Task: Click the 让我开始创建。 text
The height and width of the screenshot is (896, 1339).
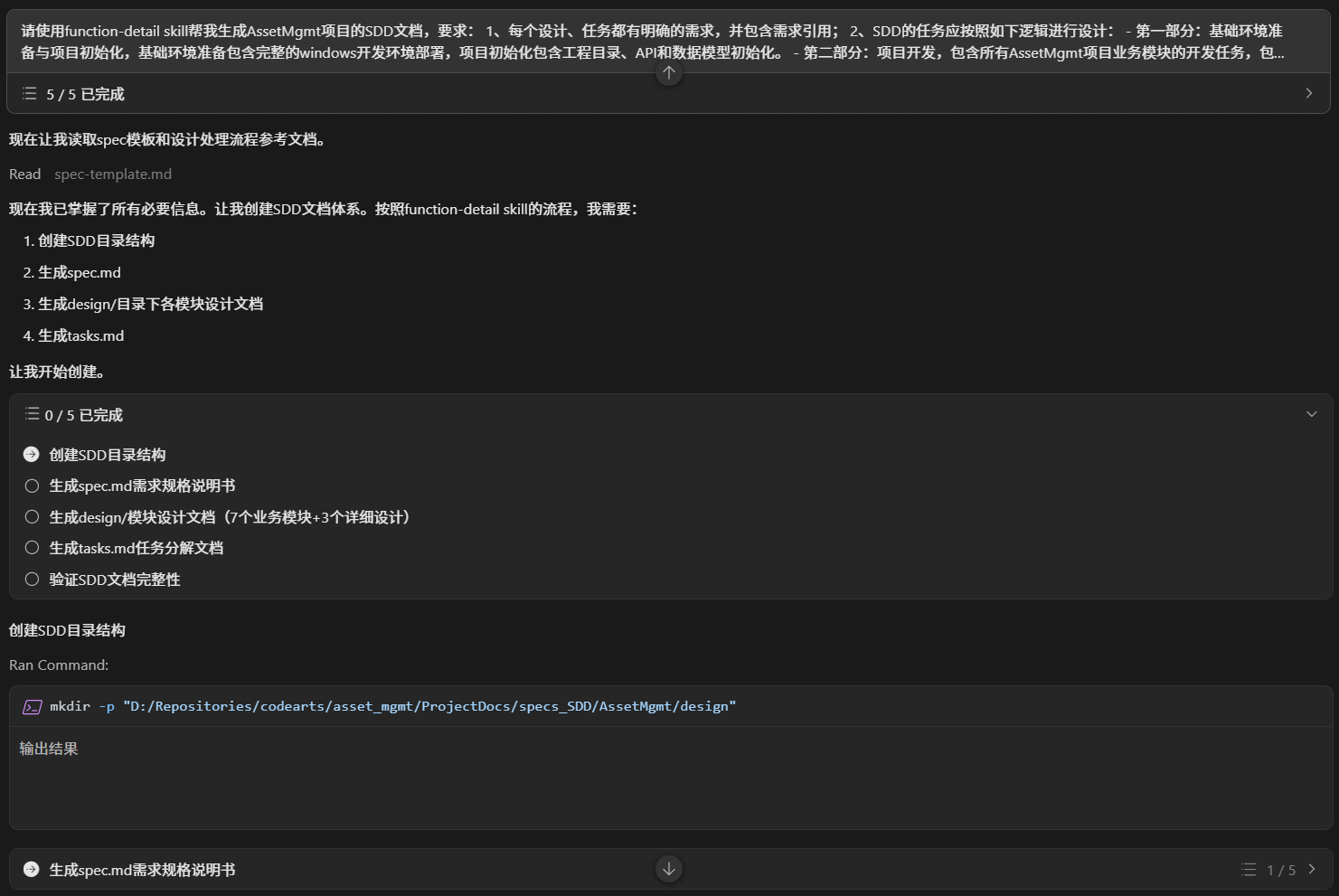Action: (57, 372)
